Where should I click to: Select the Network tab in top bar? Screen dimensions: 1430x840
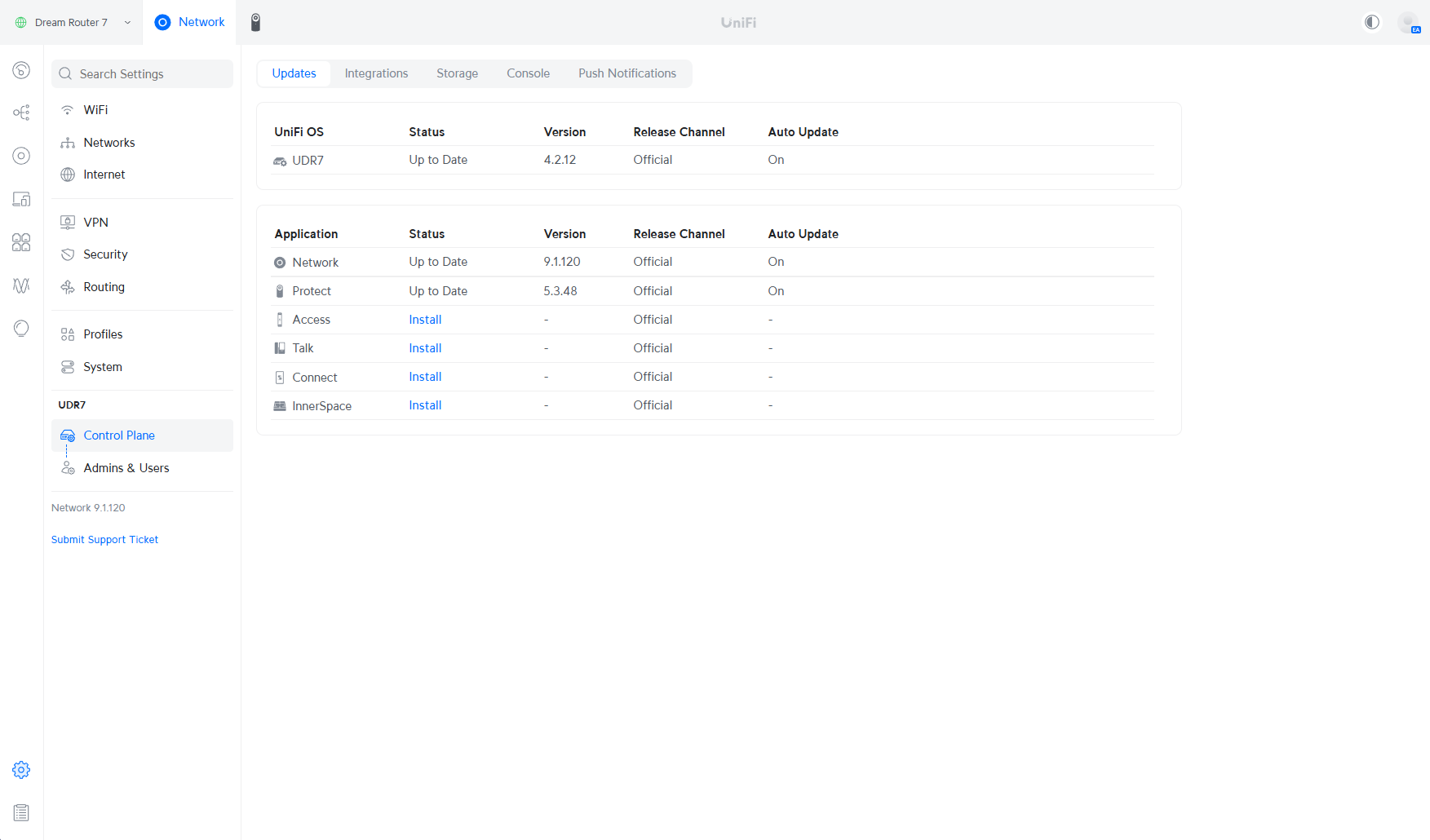[x=189, y=22]
